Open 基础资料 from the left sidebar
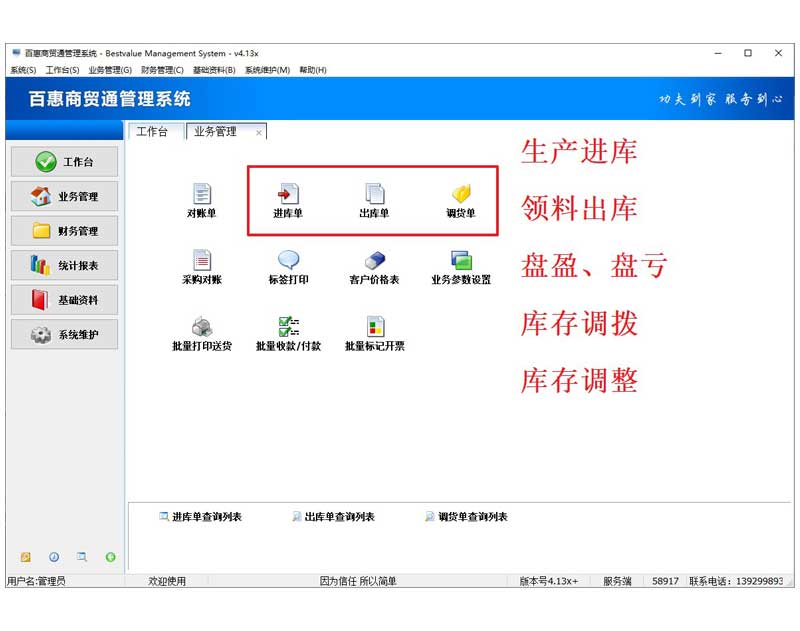800x631 pixels. [x=64, y=300]
